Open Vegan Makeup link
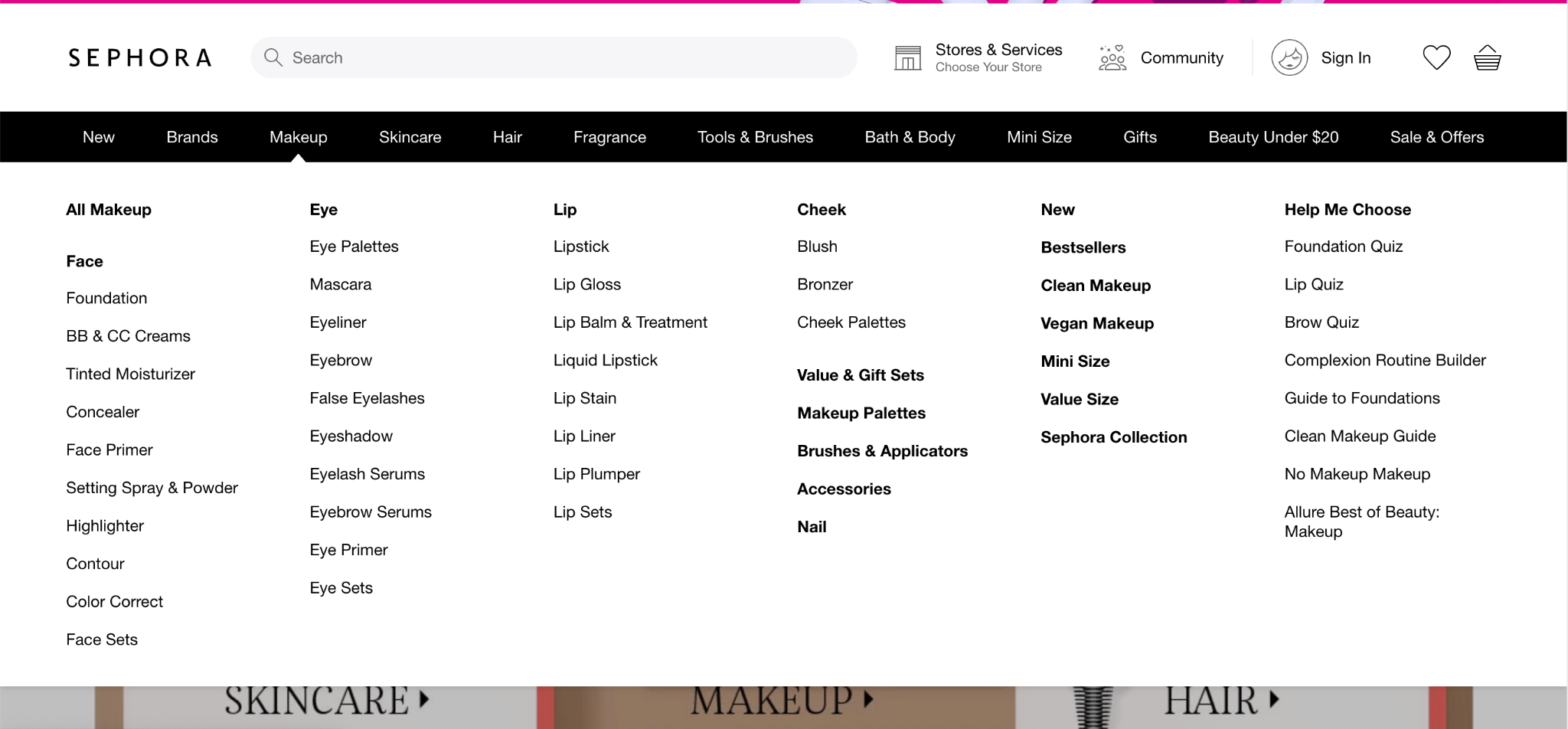This screenshot has width=1568, height=729. (x=1097, y=323)
